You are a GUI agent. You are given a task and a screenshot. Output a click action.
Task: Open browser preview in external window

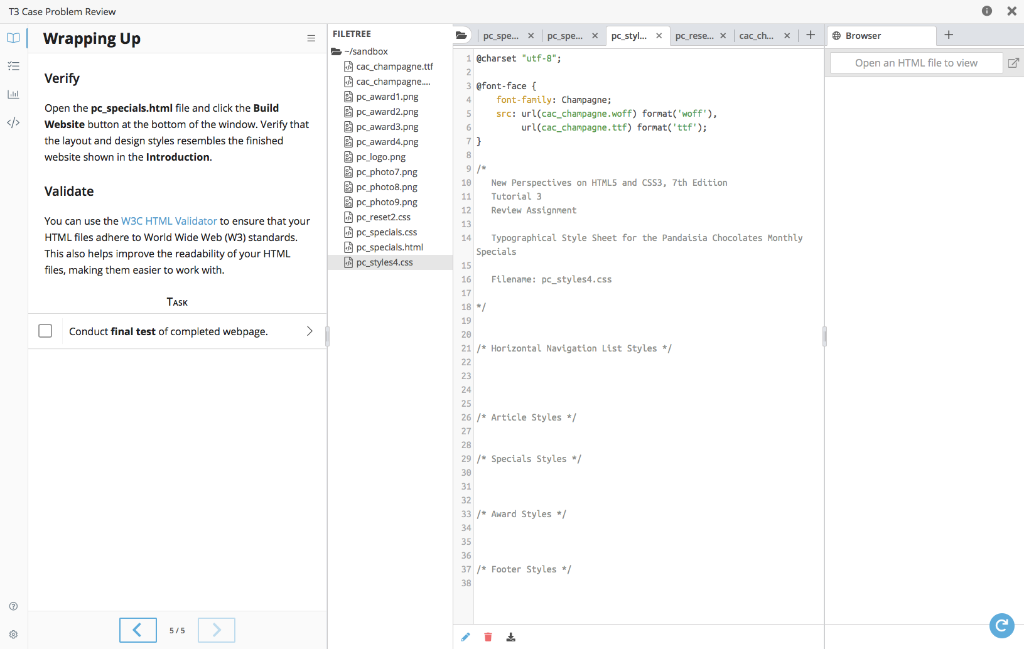tap(1013, 63)
